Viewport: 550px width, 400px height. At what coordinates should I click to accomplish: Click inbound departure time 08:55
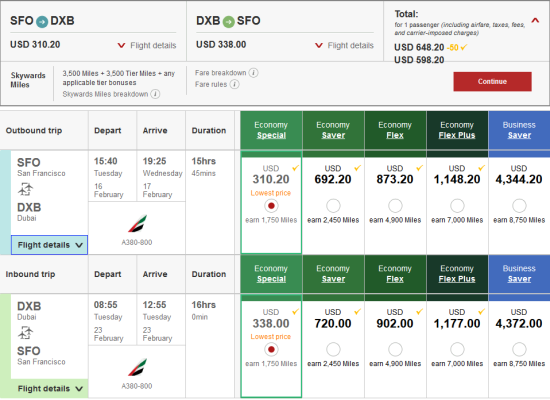coord(106,305)
